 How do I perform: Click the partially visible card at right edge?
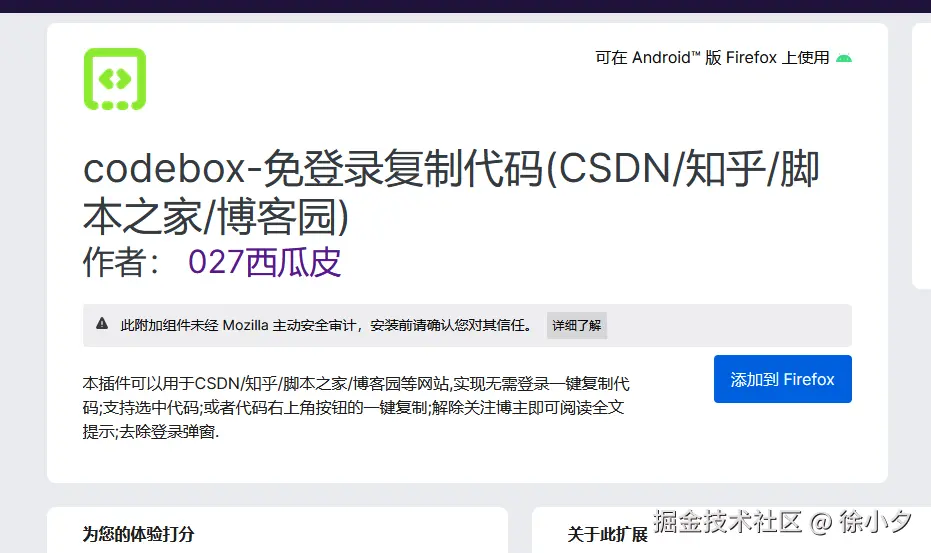coord(921,156)
